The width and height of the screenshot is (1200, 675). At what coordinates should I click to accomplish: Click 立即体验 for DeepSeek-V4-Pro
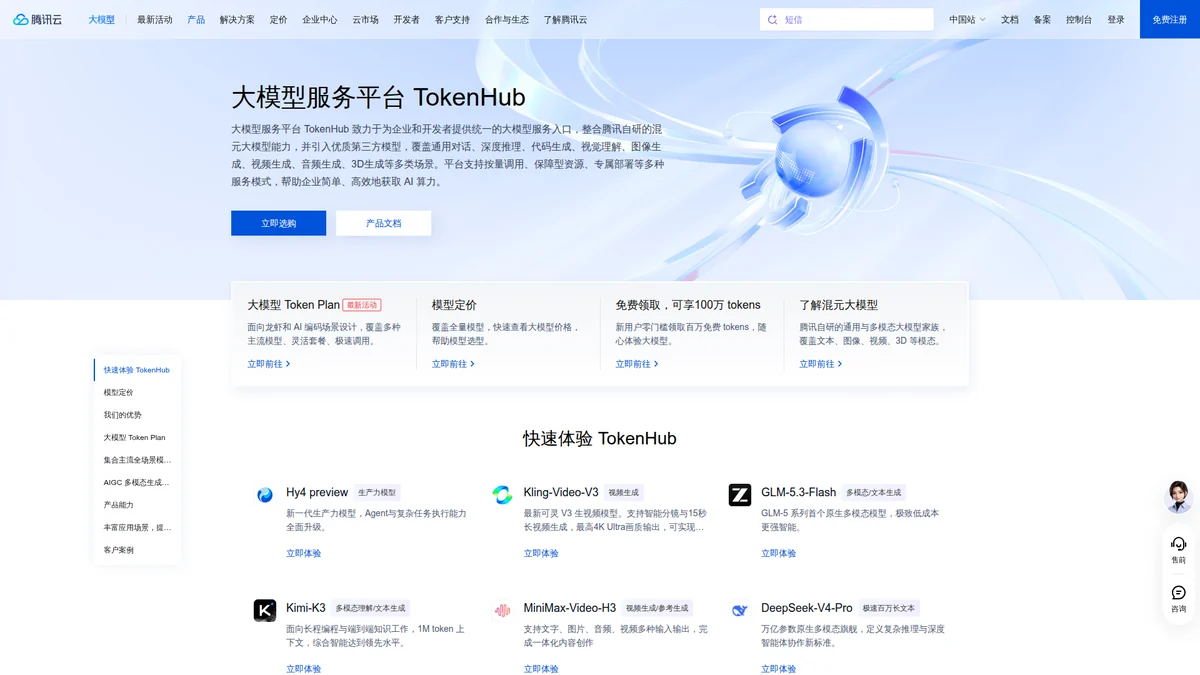point(779,669)
